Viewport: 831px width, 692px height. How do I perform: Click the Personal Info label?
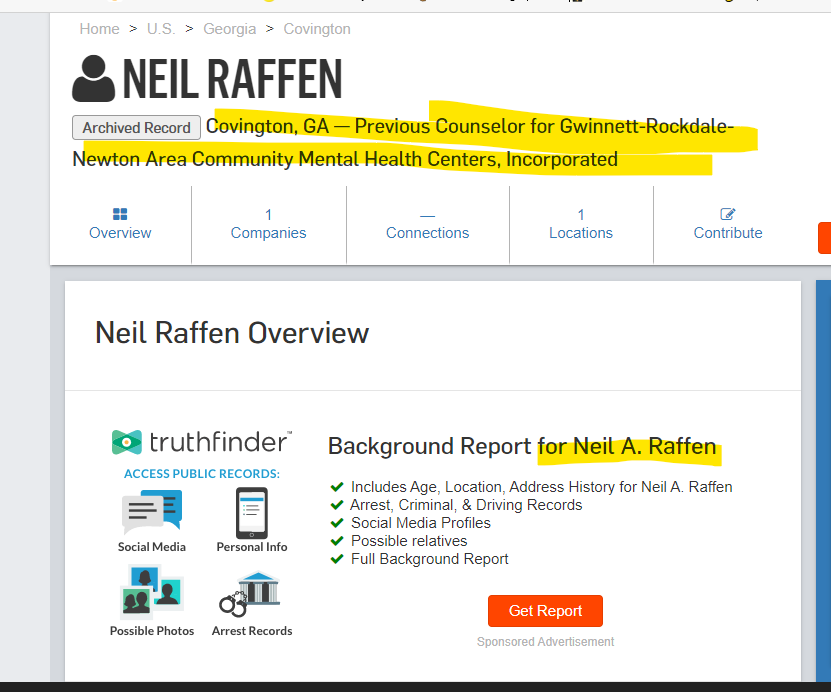(x=252, y=547)
